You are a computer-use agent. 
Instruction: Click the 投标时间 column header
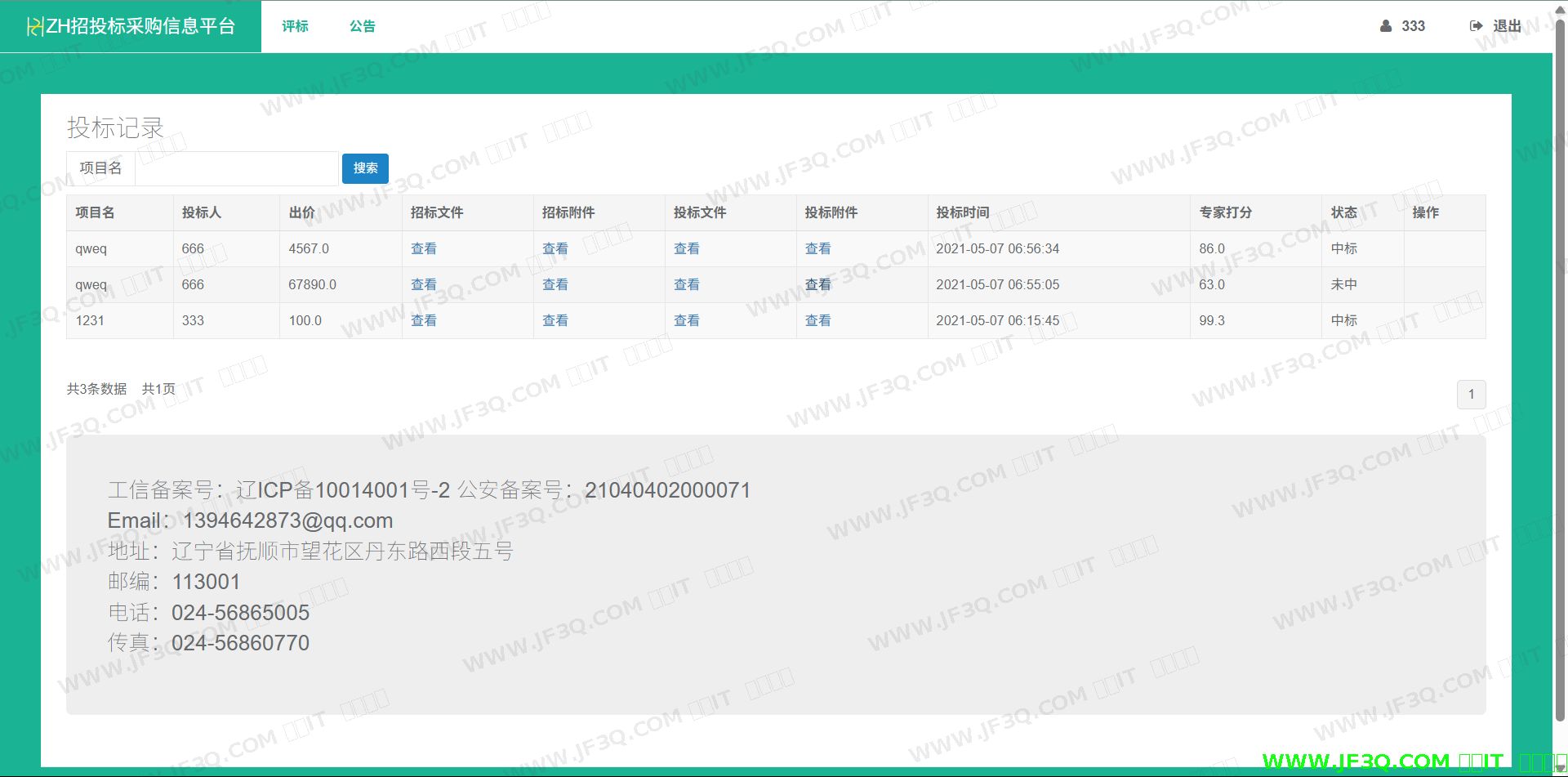pyautogui.click(x=962, y=212)
